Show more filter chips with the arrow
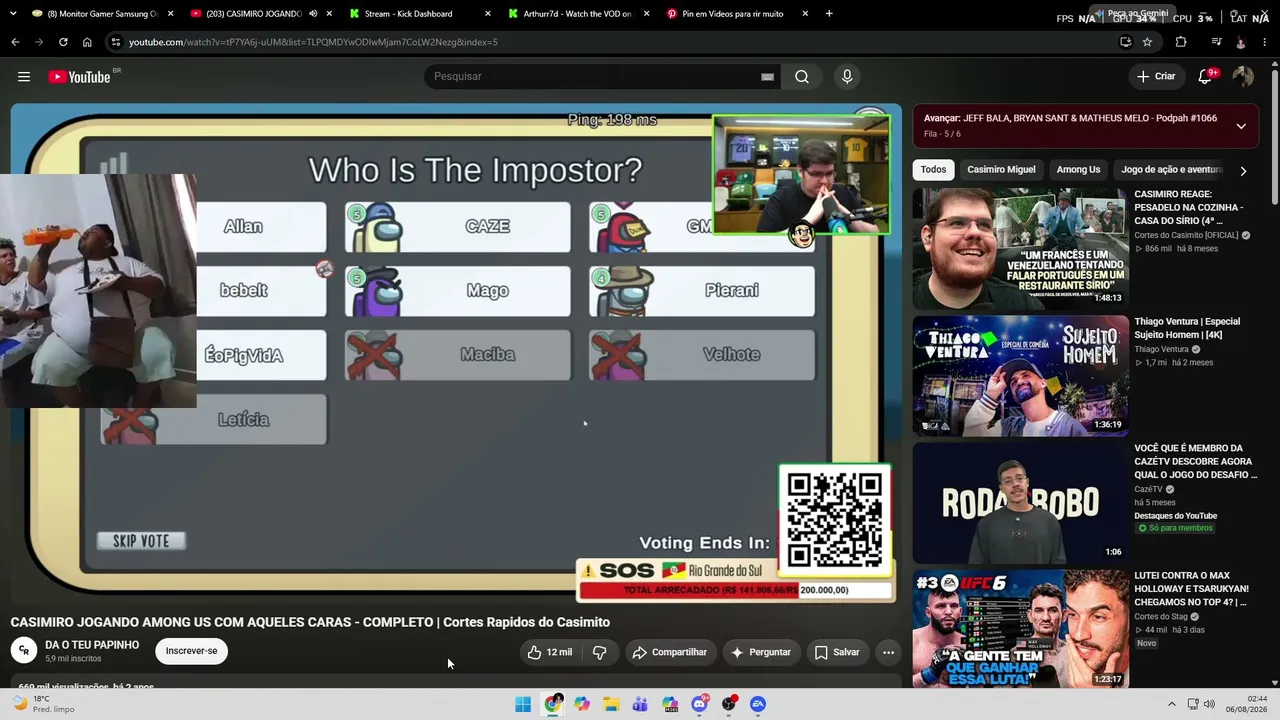This screenshot has height=720, width=1280. pyautogui.click(x=1243, y=171)
